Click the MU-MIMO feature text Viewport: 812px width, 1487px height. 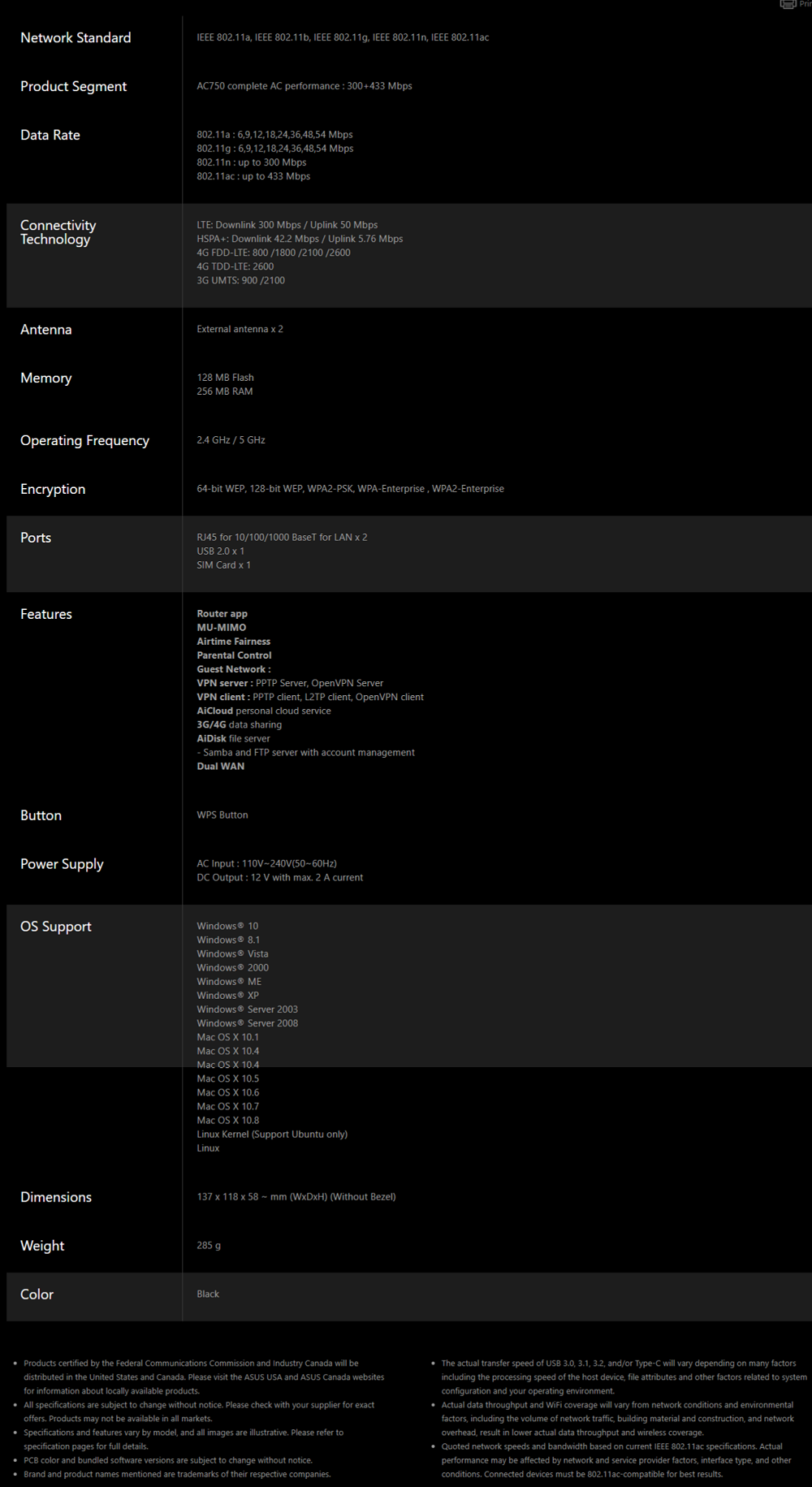[x=221, y=627]
